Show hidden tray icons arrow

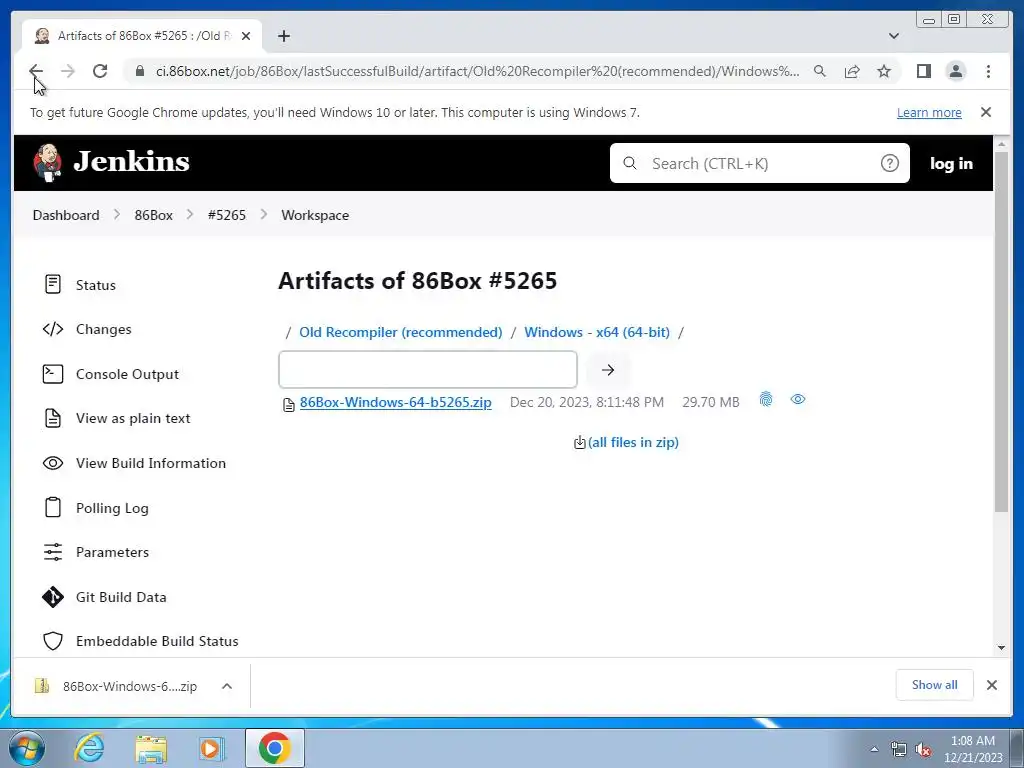[x=874, y=749]
